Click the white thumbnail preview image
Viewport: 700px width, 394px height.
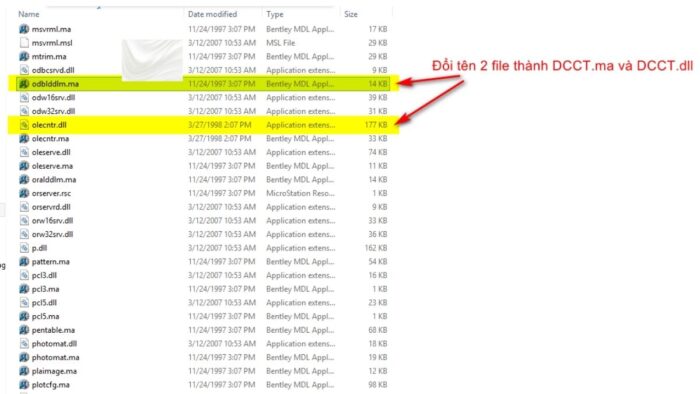(152, 60)
